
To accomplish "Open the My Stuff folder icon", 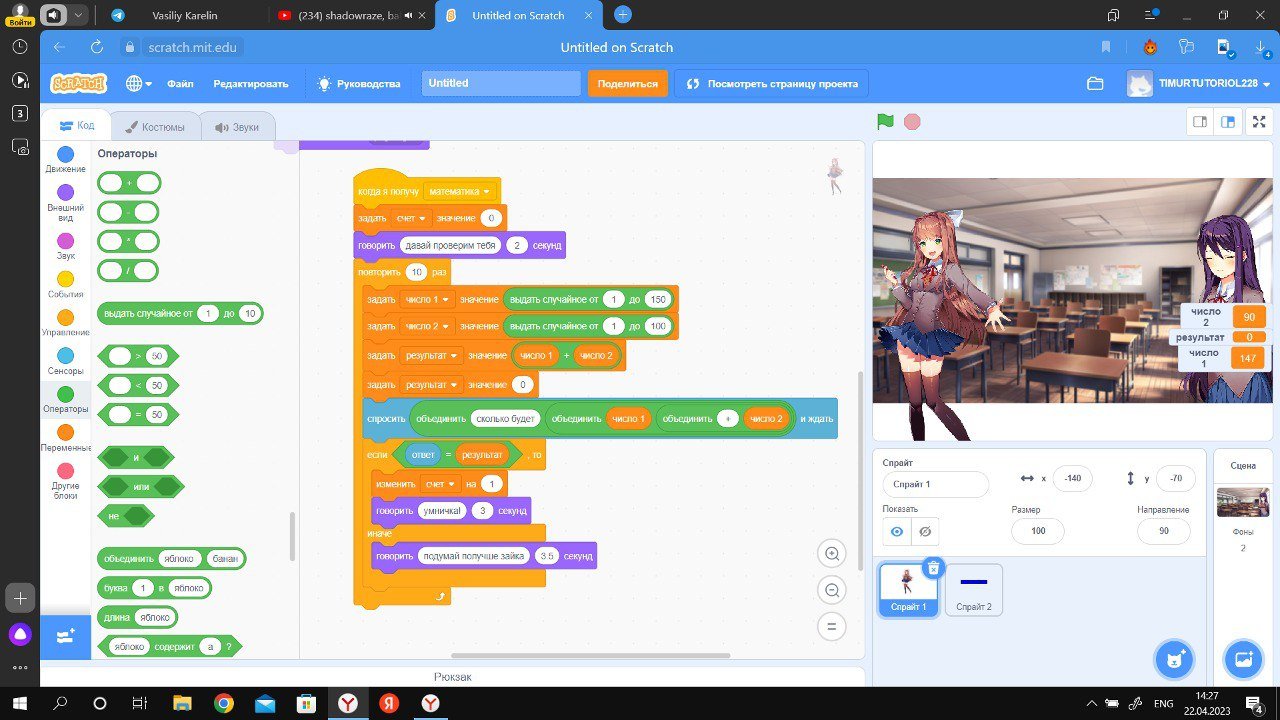I will tap(1095, 84).
